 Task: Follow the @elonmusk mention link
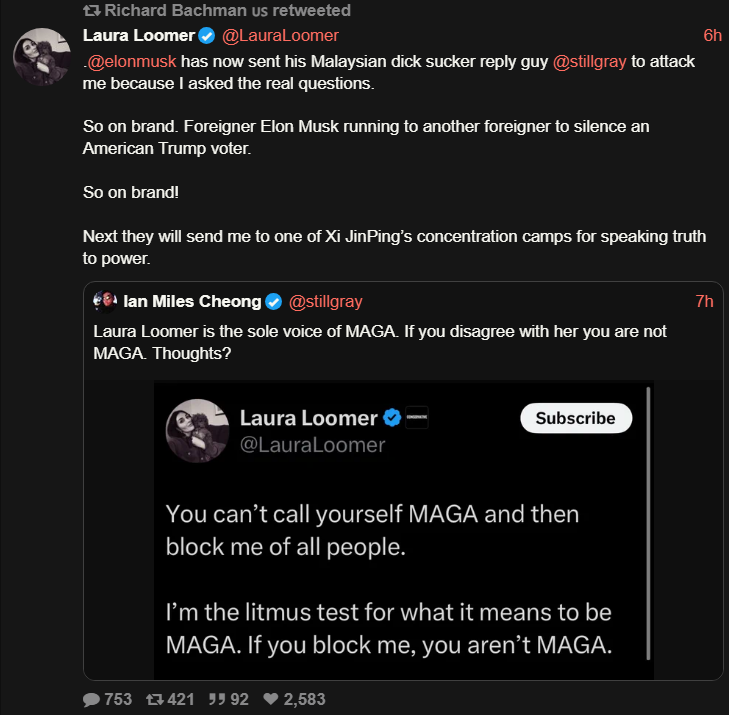point(132,61)
